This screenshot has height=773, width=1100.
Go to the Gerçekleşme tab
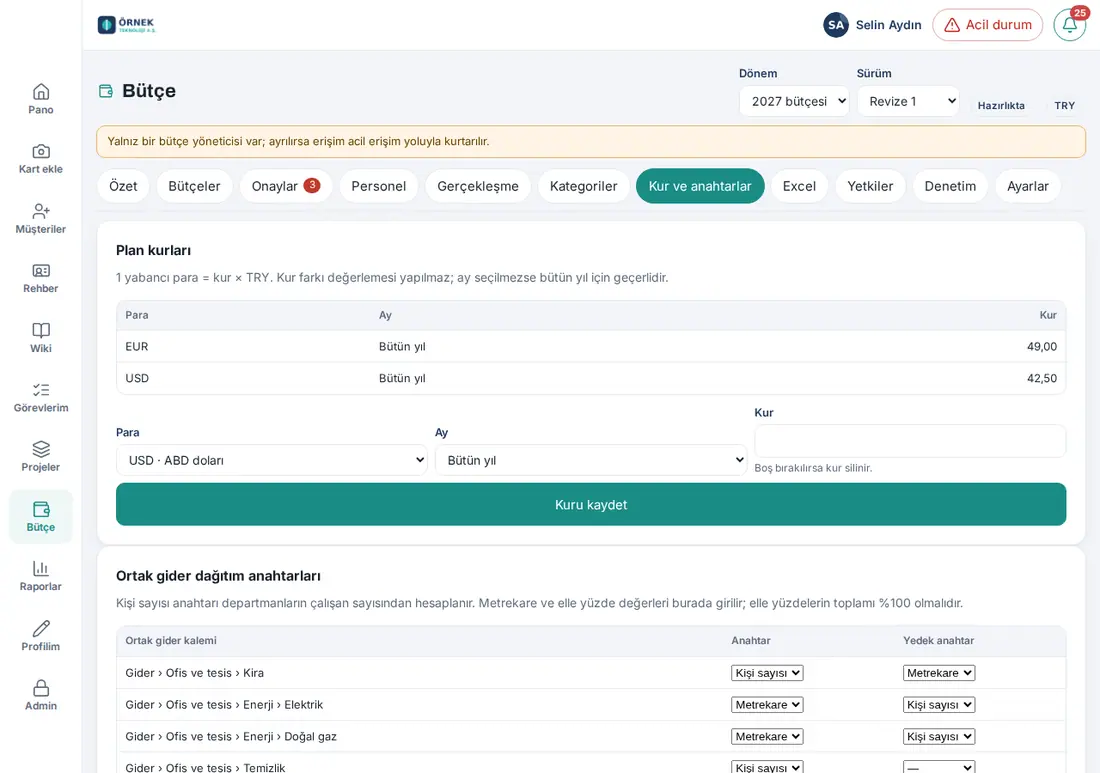tap(478, 186)
